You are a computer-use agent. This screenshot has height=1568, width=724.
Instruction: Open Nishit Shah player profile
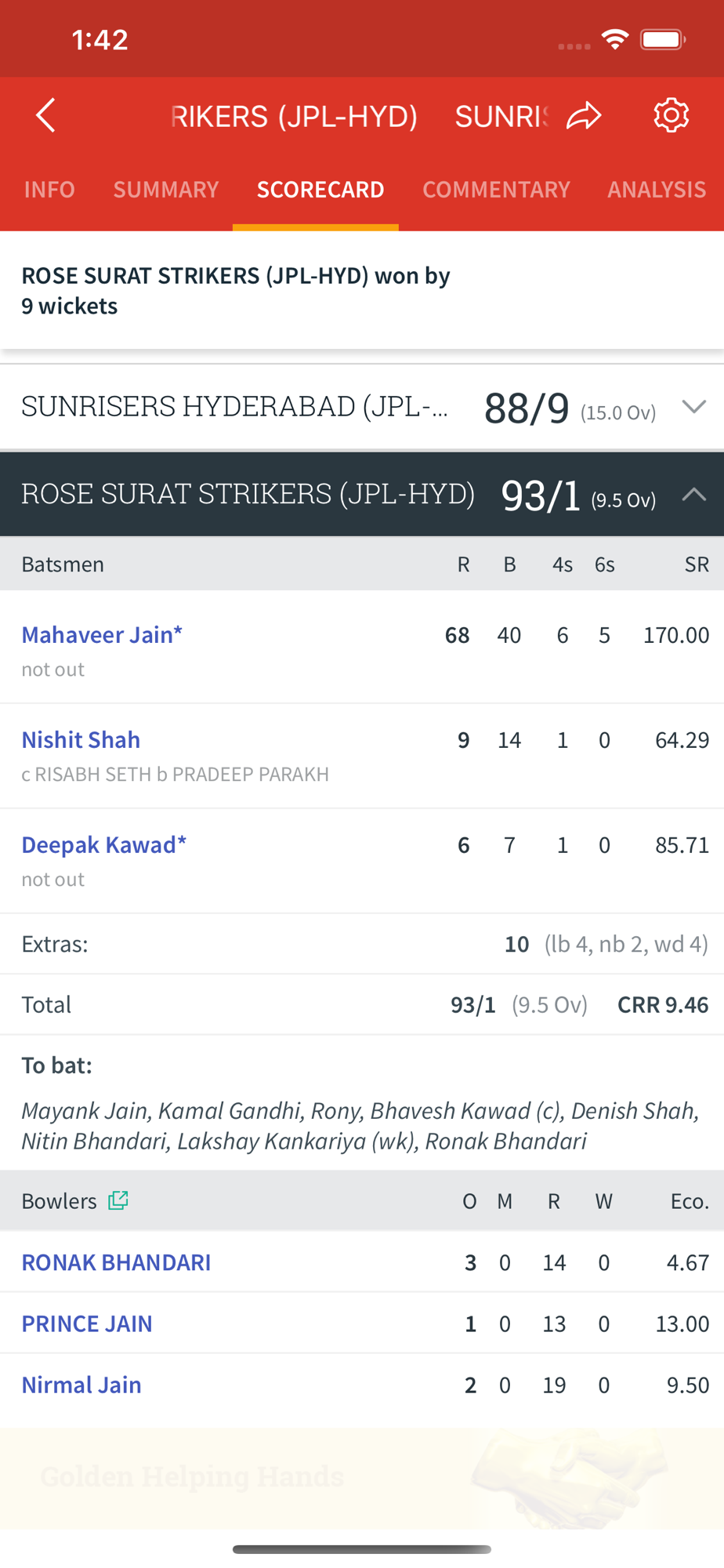(x=81, y=739)
